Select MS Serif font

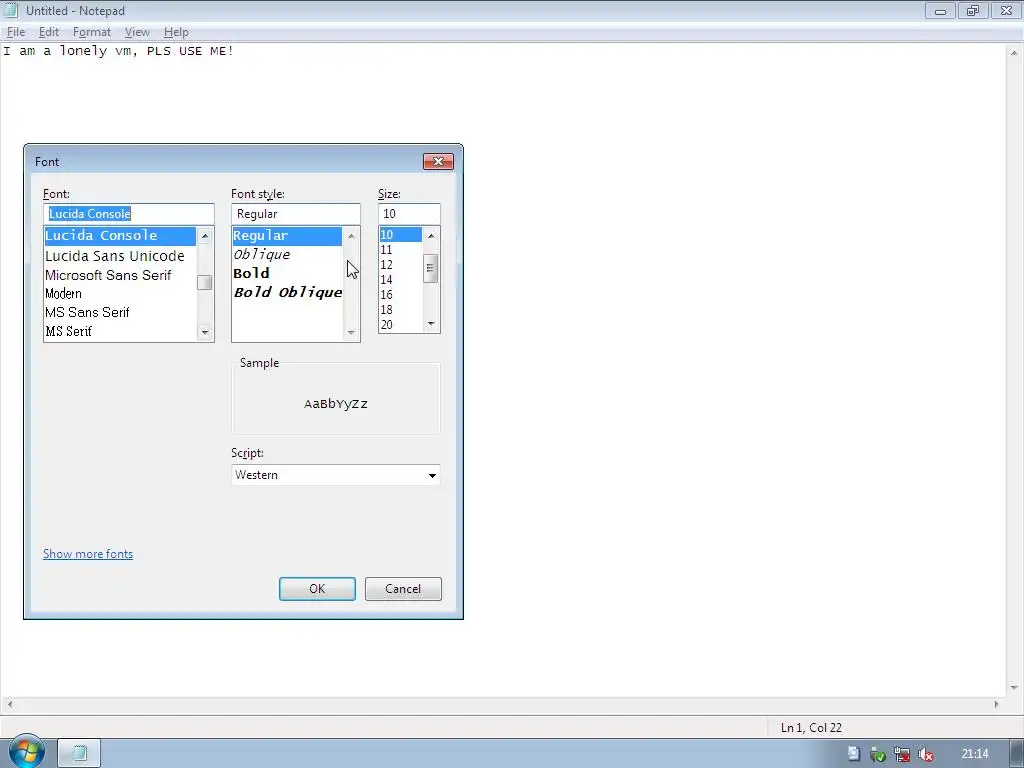[120, 331]
